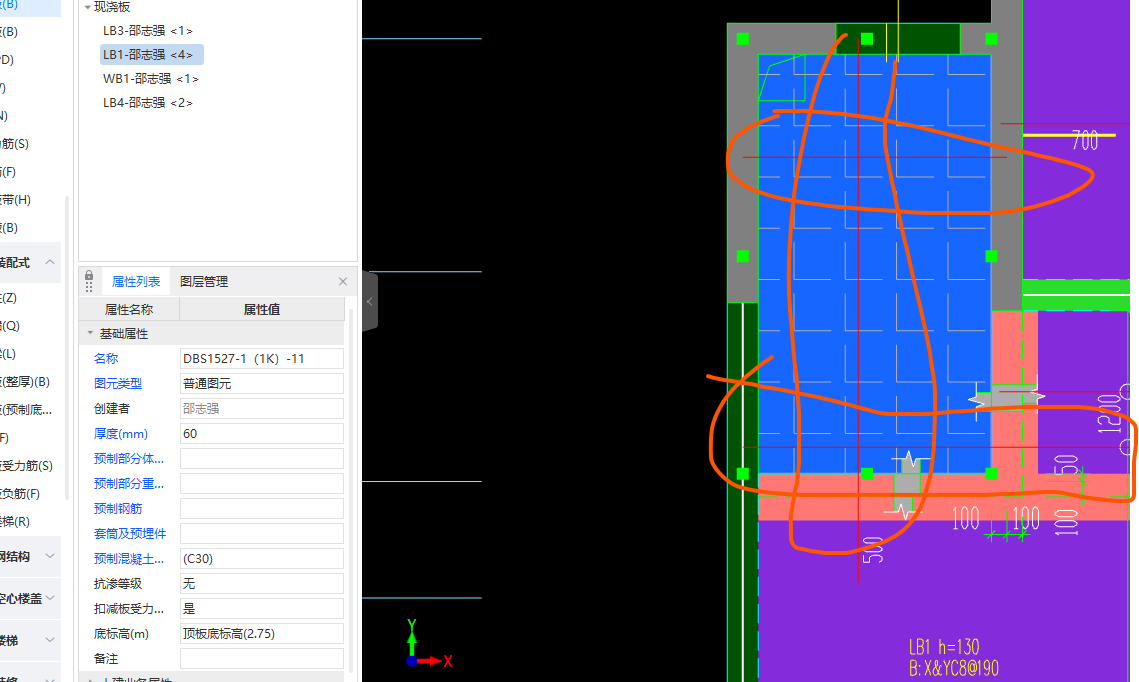Expand the 空心楼盖 sidebar group
1139x682 pixels.
[50, 598]
